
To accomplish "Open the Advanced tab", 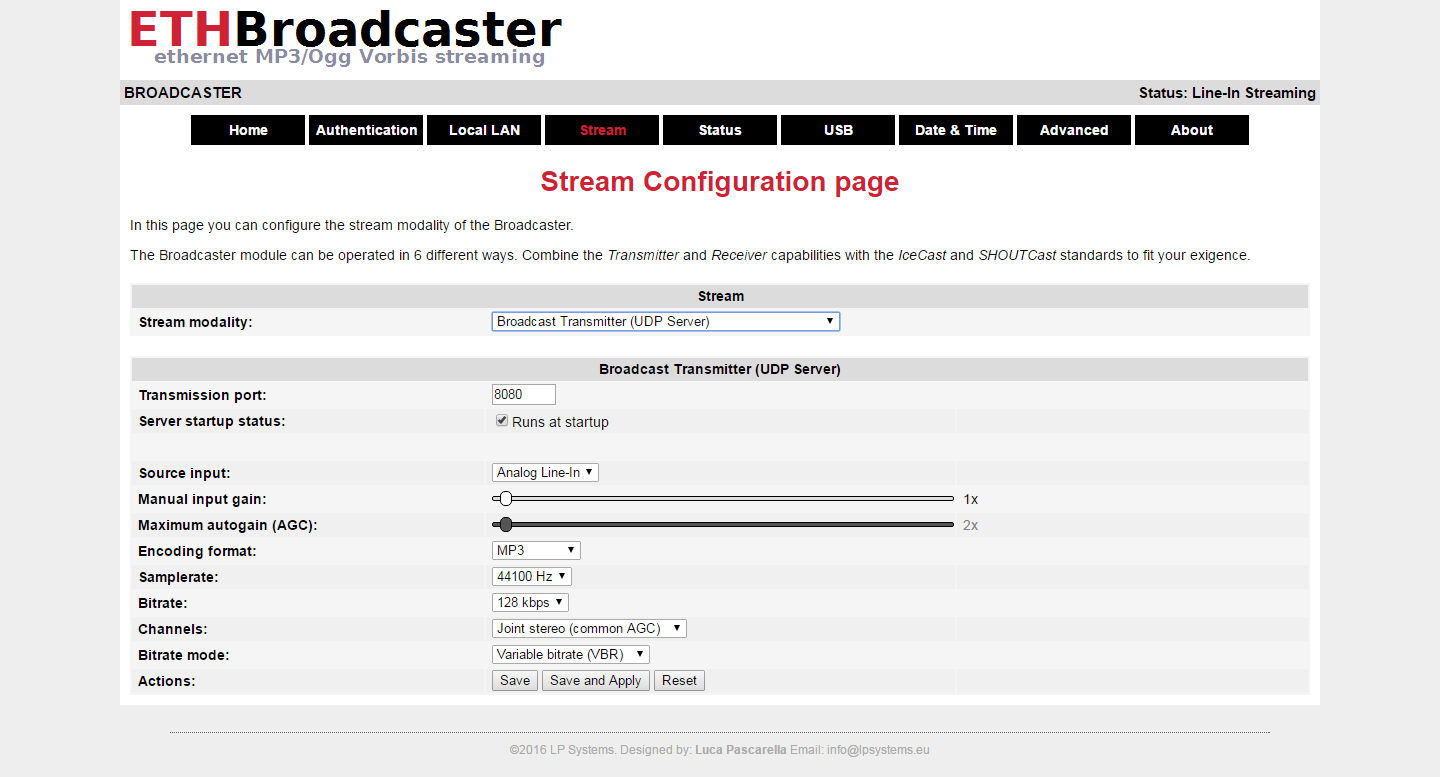I will coord(1074,130).
